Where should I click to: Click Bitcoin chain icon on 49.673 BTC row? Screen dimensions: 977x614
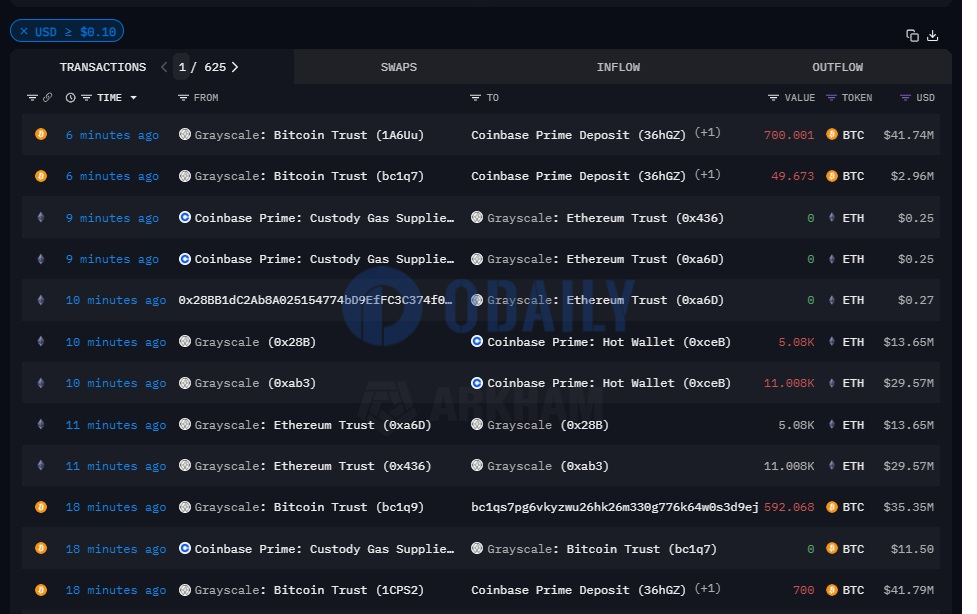tap(41, 176)
